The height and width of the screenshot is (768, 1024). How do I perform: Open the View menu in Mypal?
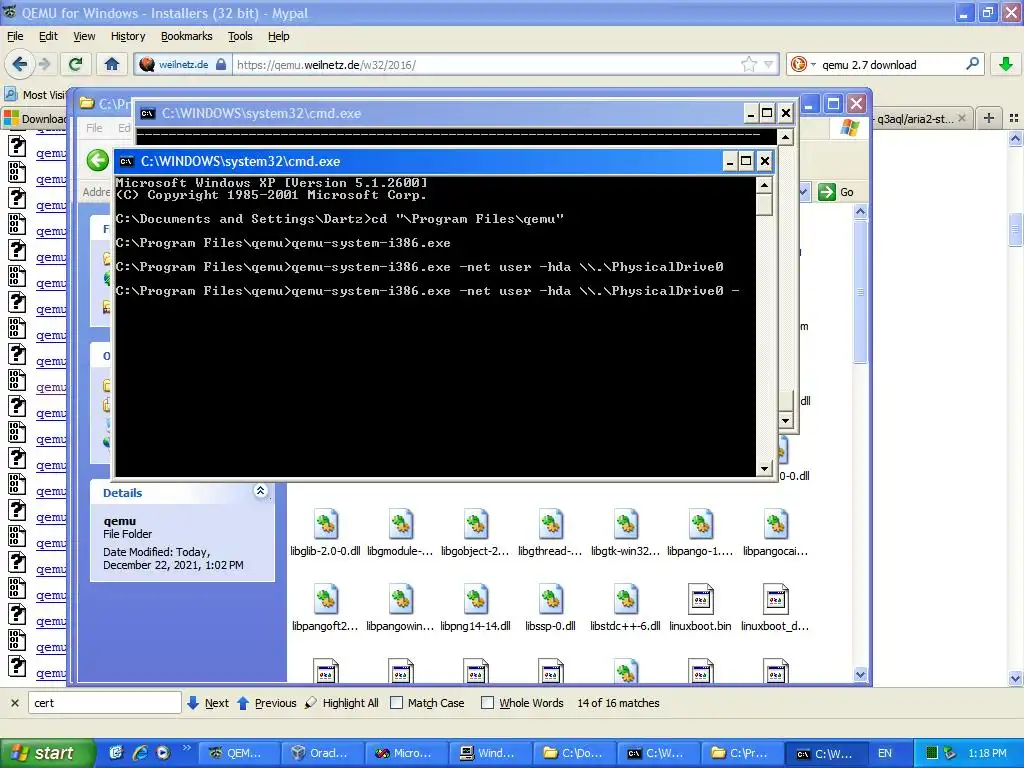pyautogui.click(x=84, y=36)
